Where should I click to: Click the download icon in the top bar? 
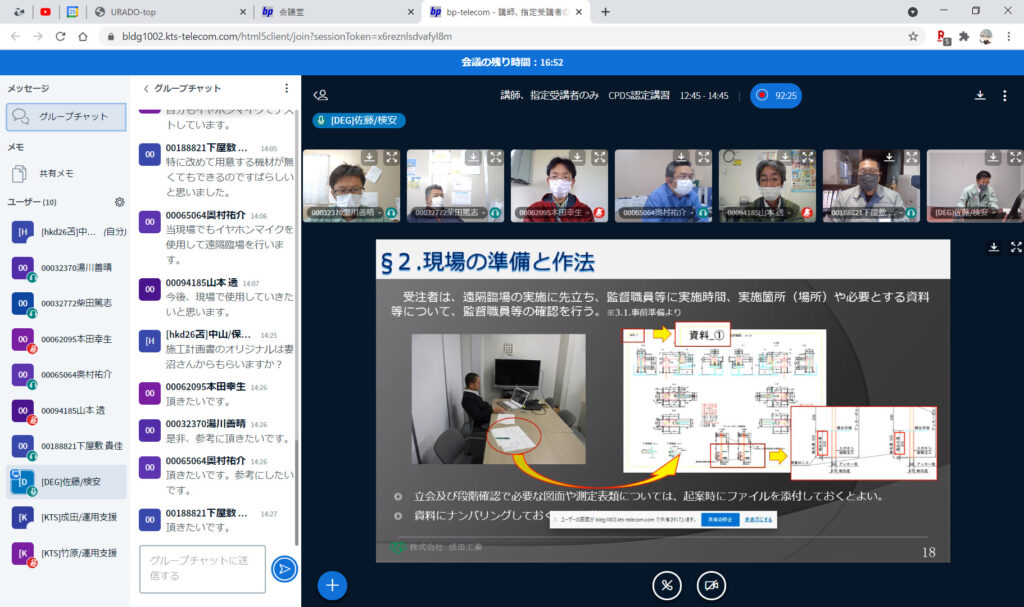click(x=980, y=96)
